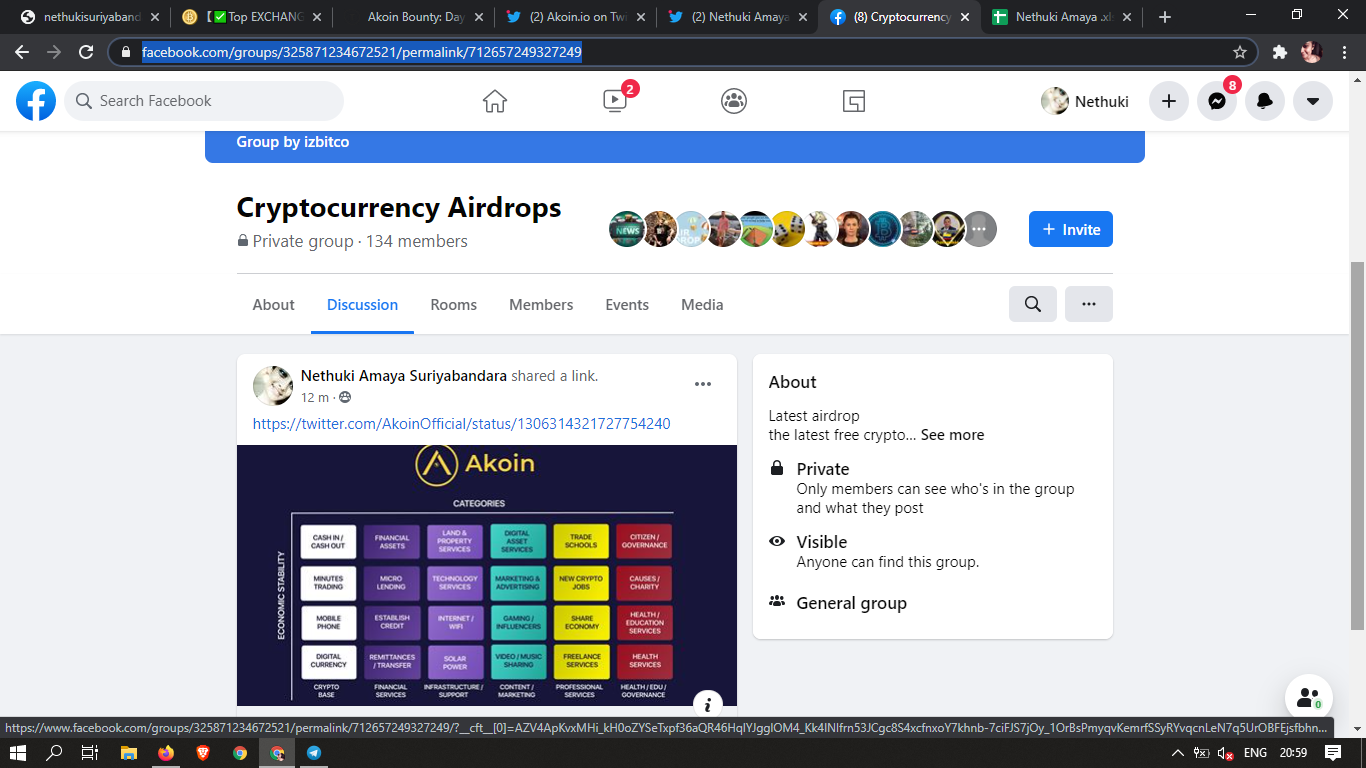The width and height of the screenshot is (1366, 768).
Task: Open Telegram from the taskbar
Action: (314, 753)
